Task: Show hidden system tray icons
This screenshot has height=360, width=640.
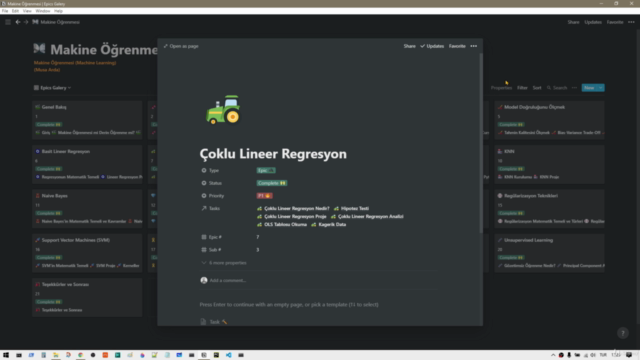Action: tap(553, 355)
